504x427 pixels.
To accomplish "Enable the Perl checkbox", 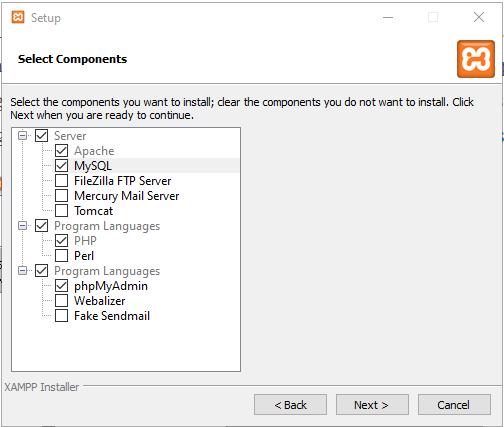I will coord(62,255).
